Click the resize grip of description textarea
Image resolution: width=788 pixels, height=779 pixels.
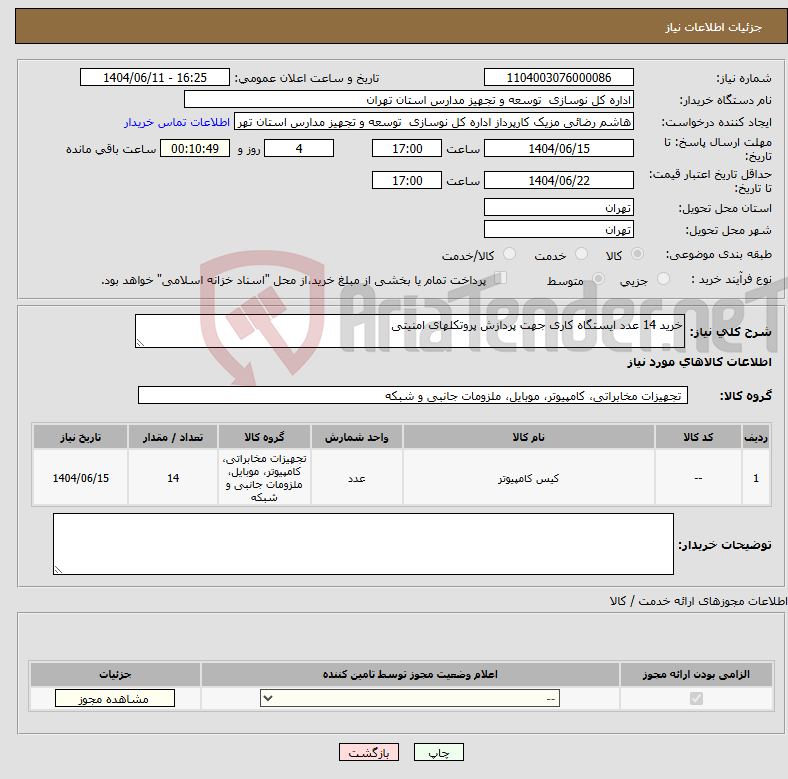click(140, 343)
